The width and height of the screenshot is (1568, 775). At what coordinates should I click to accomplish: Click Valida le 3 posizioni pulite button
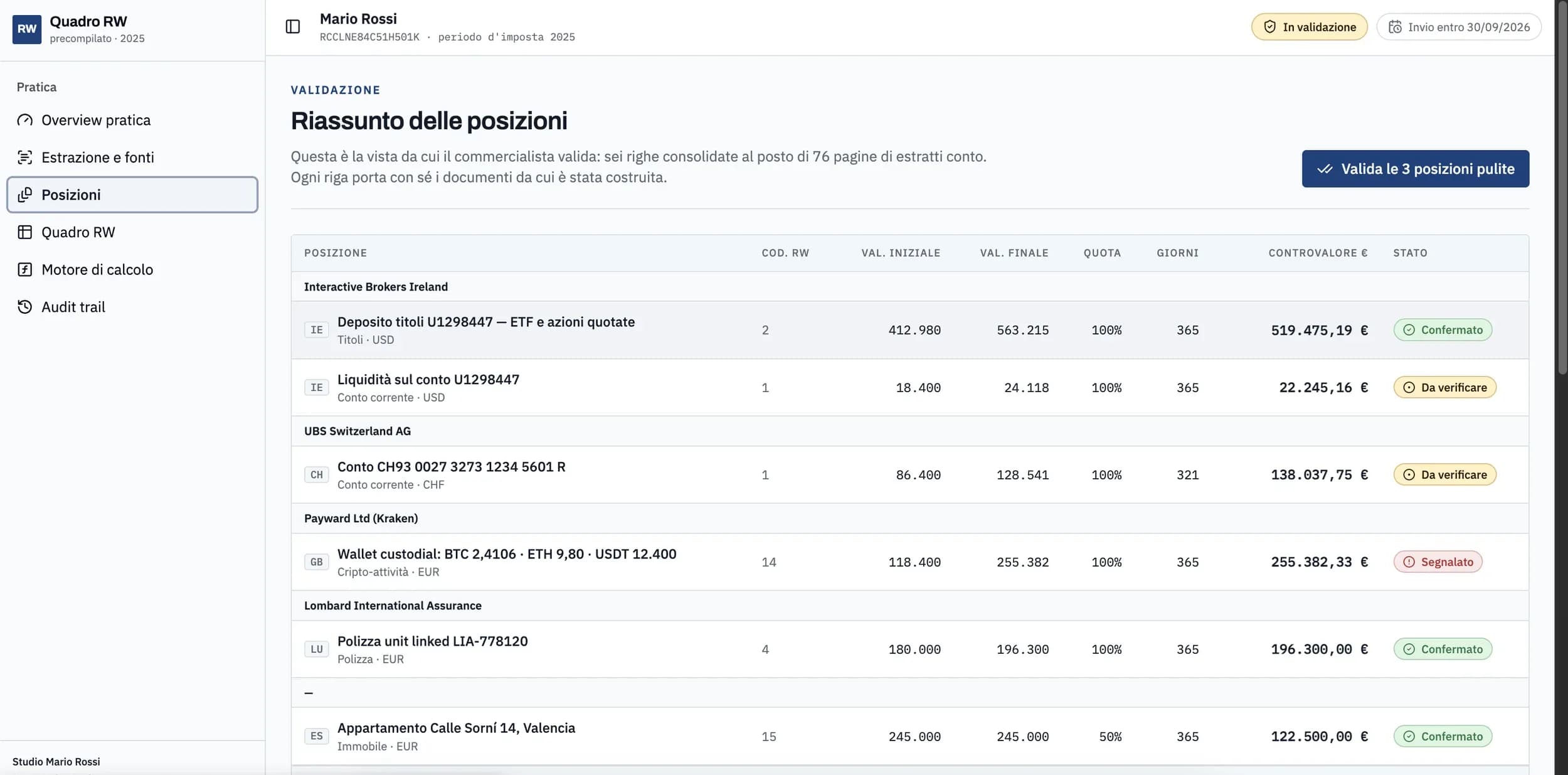[x=1416, y=169]
